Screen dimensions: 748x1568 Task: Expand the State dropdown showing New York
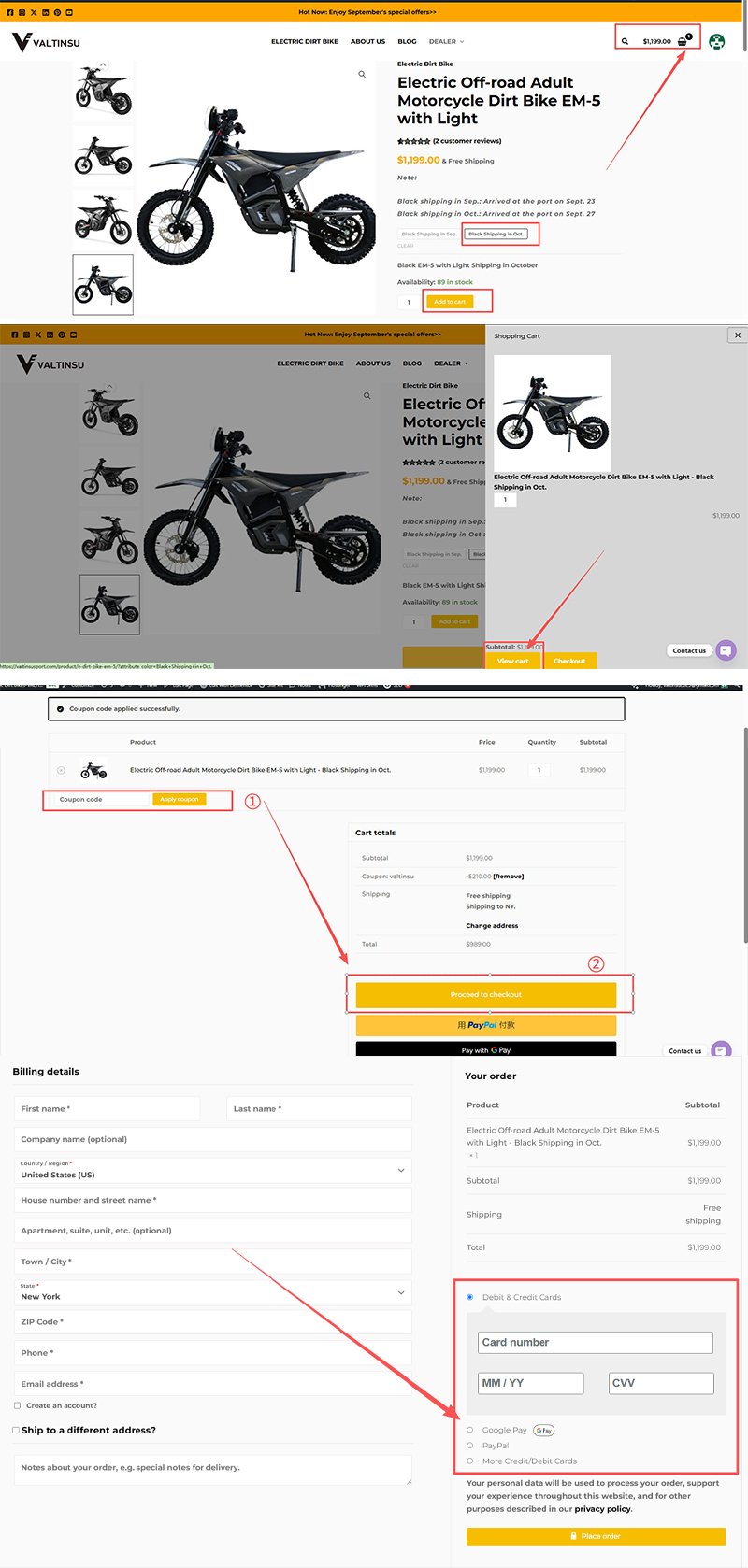[213, 1292]
